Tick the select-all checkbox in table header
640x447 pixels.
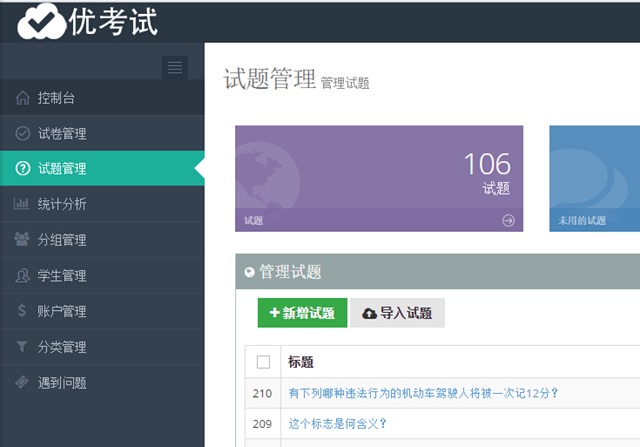(x=263, y=362)
